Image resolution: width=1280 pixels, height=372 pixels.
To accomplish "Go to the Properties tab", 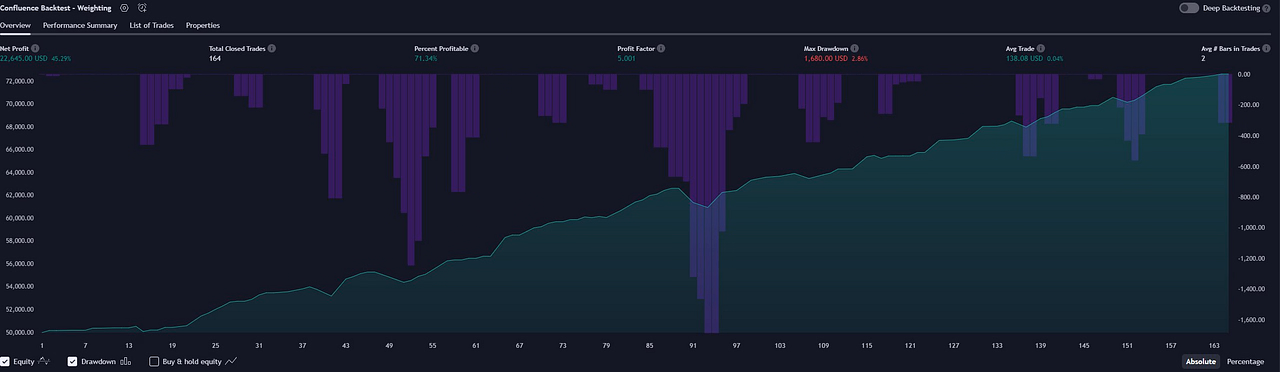I will (203, 25).
